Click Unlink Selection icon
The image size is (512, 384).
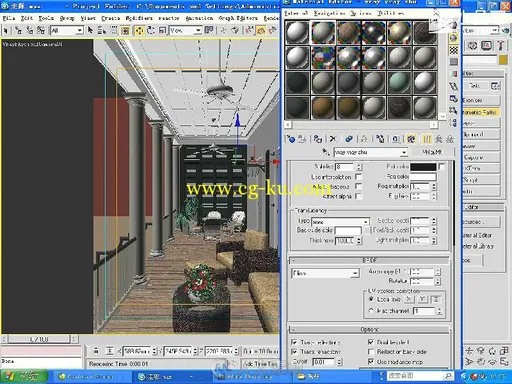click(30, 31)
